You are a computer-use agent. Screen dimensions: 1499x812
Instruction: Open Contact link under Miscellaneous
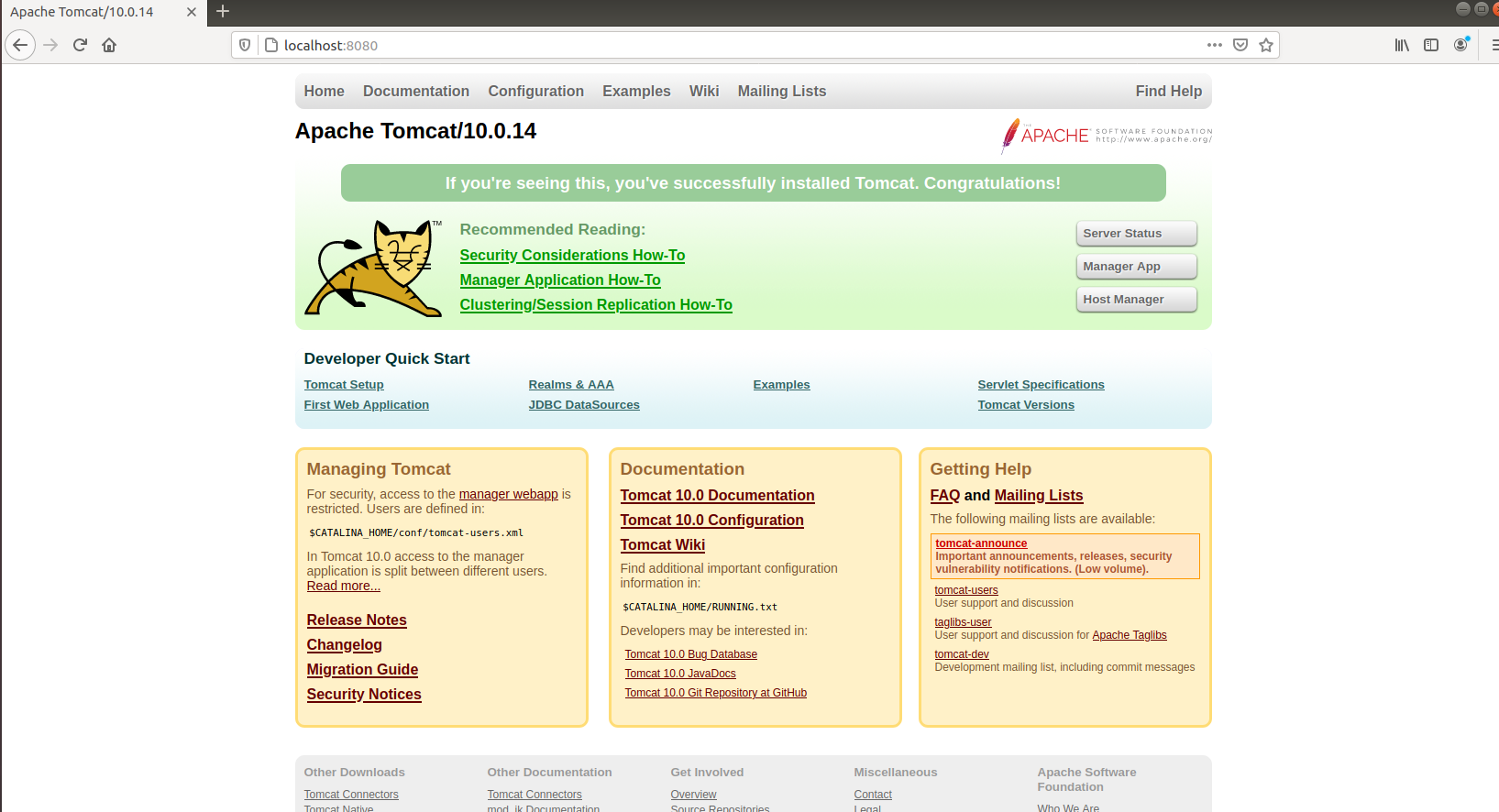click(x=873, y=795)
